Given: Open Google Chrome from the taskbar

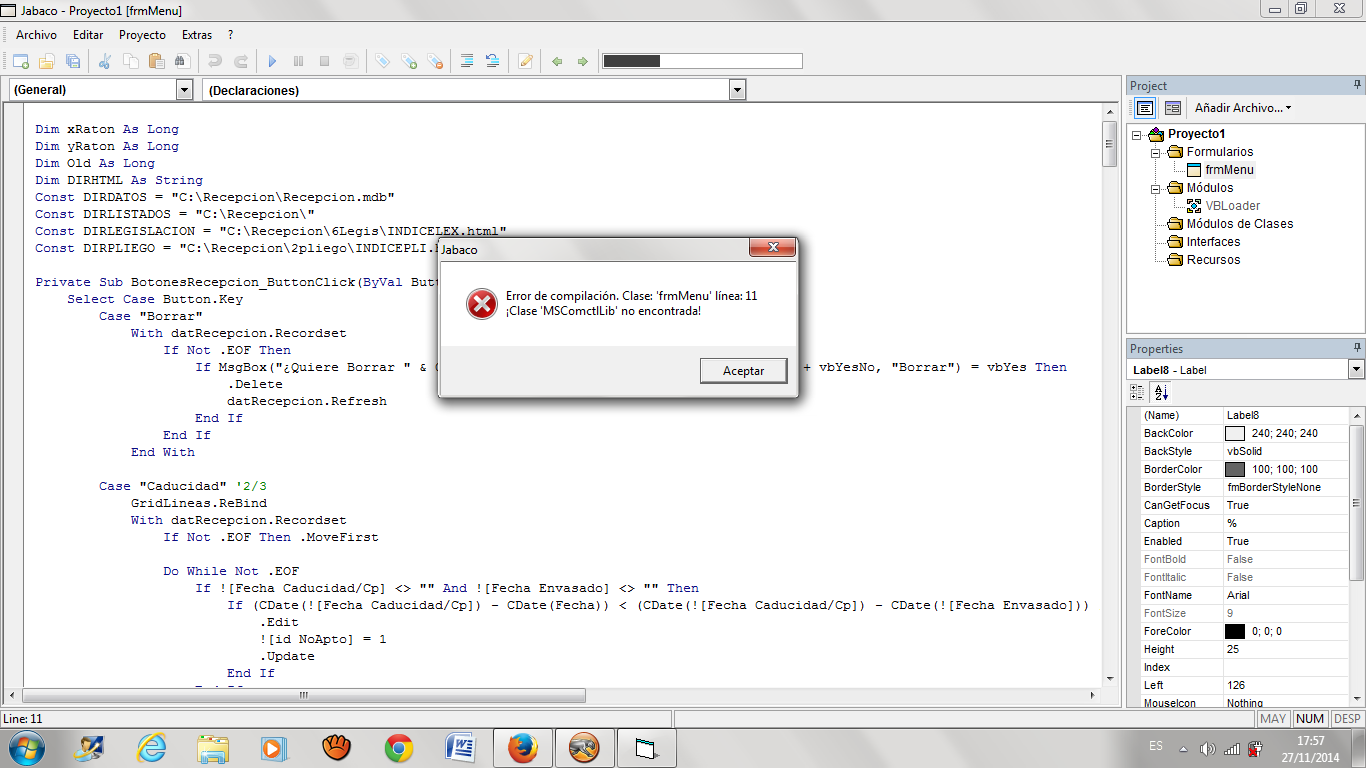Looking at the screenshot, I should (x=399, y=747).
